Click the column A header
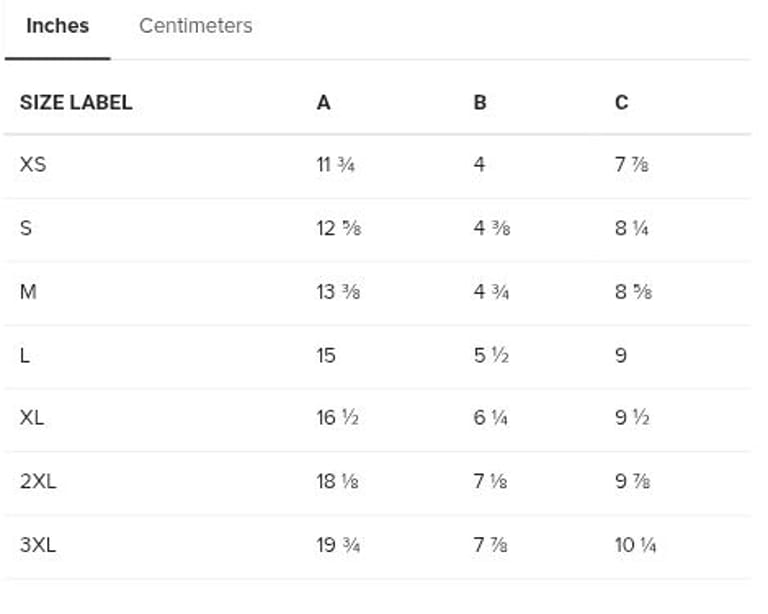The width and height of the screenshot is (768, 614). pos(323,102)
